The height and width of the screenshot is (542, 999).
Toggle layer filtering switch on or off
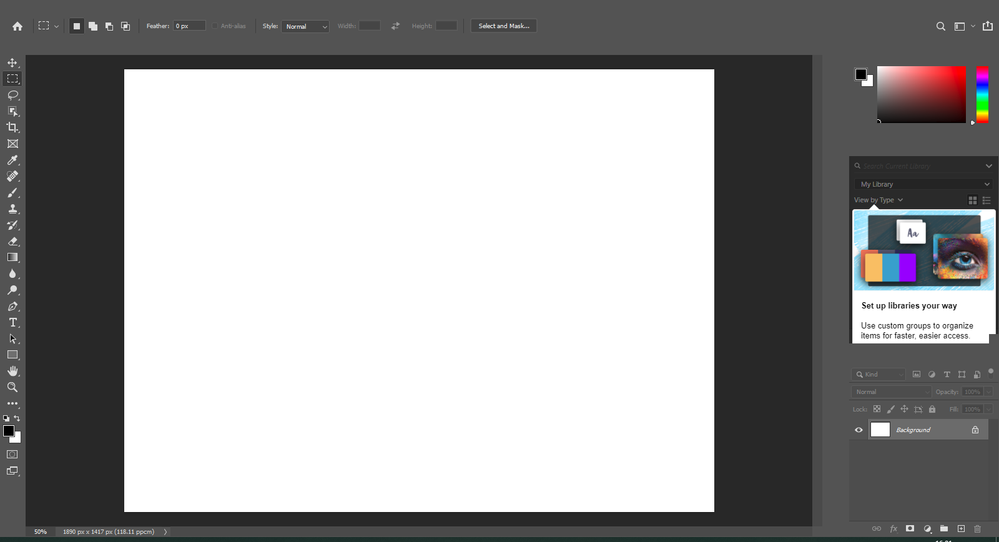coord(991,371)
